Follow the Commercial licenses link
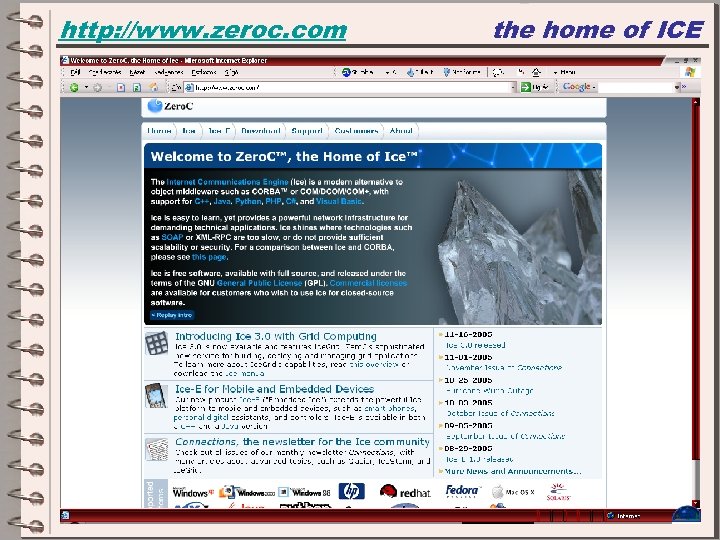Screen dimensions: 720x540 click(368, 283)
